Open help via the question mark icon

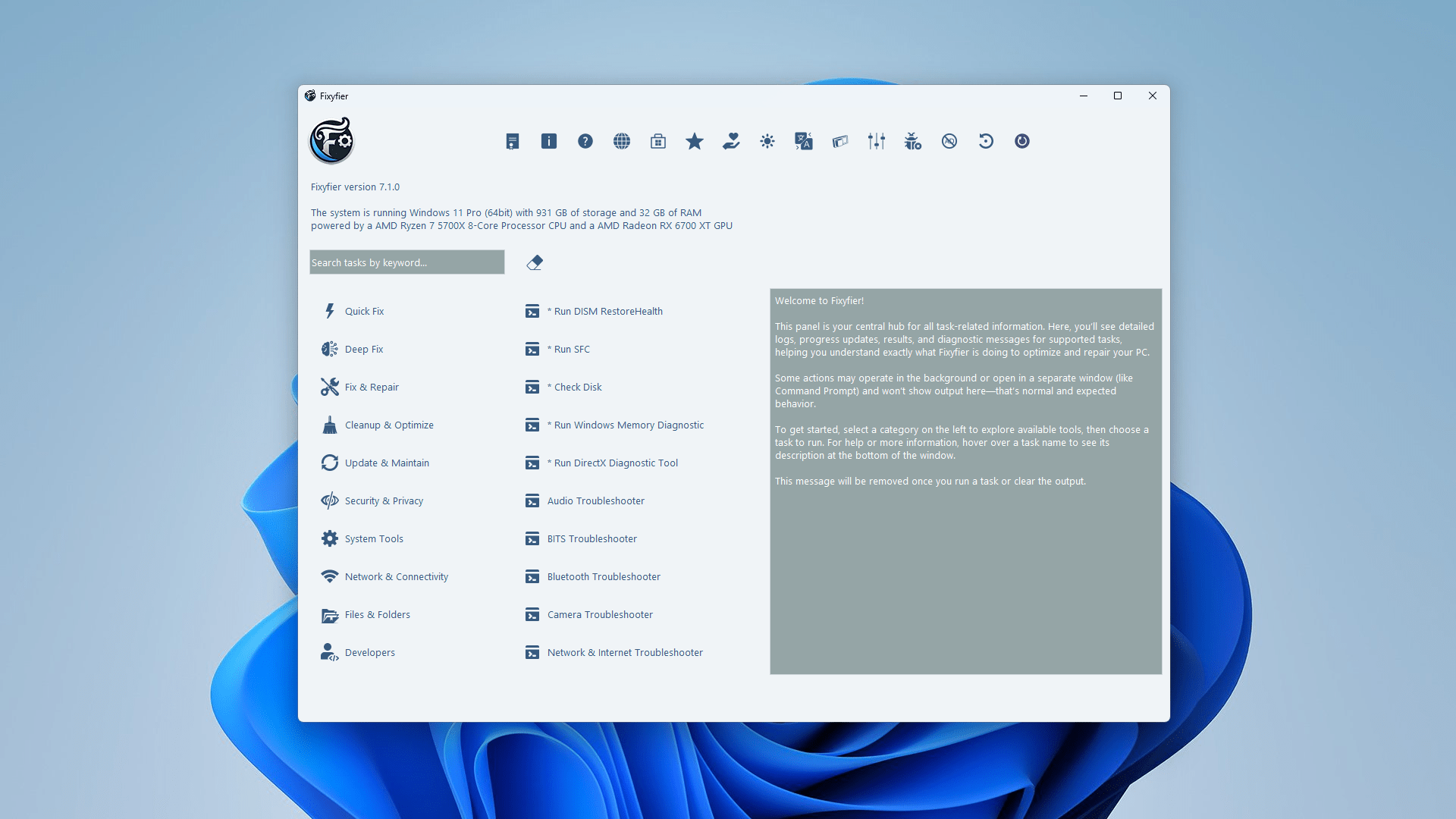click(585, 141)
